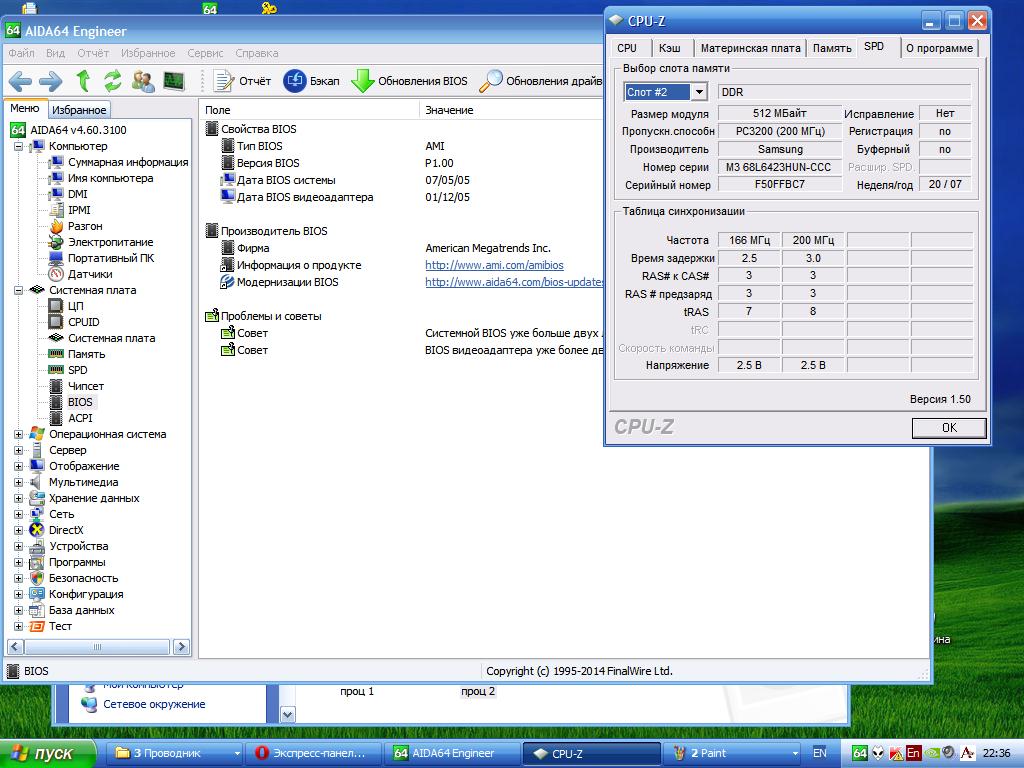1024x768 pixels.
Task: Click the green Up arrow toolbar icon
Action: [x=83, y=81]
